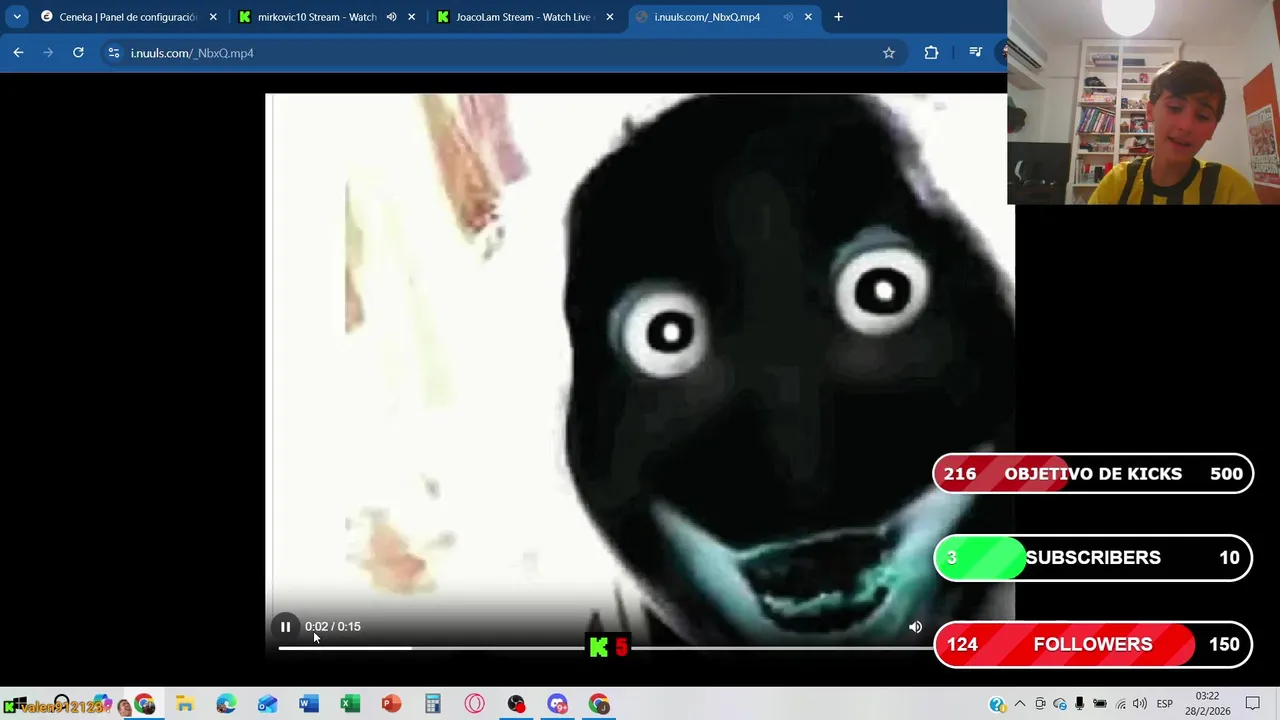Pause the video with the pause button

click(285, 627)
